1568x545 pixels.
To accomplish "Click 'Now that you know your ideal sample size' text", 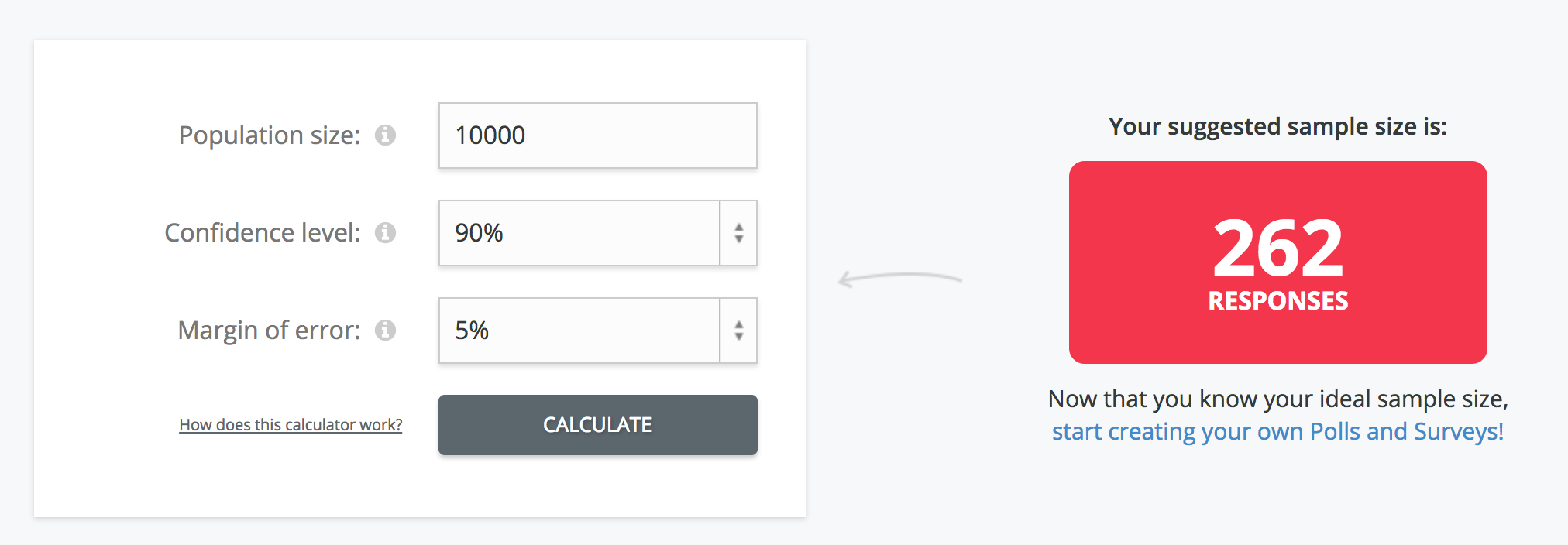I will [1277, 399].
